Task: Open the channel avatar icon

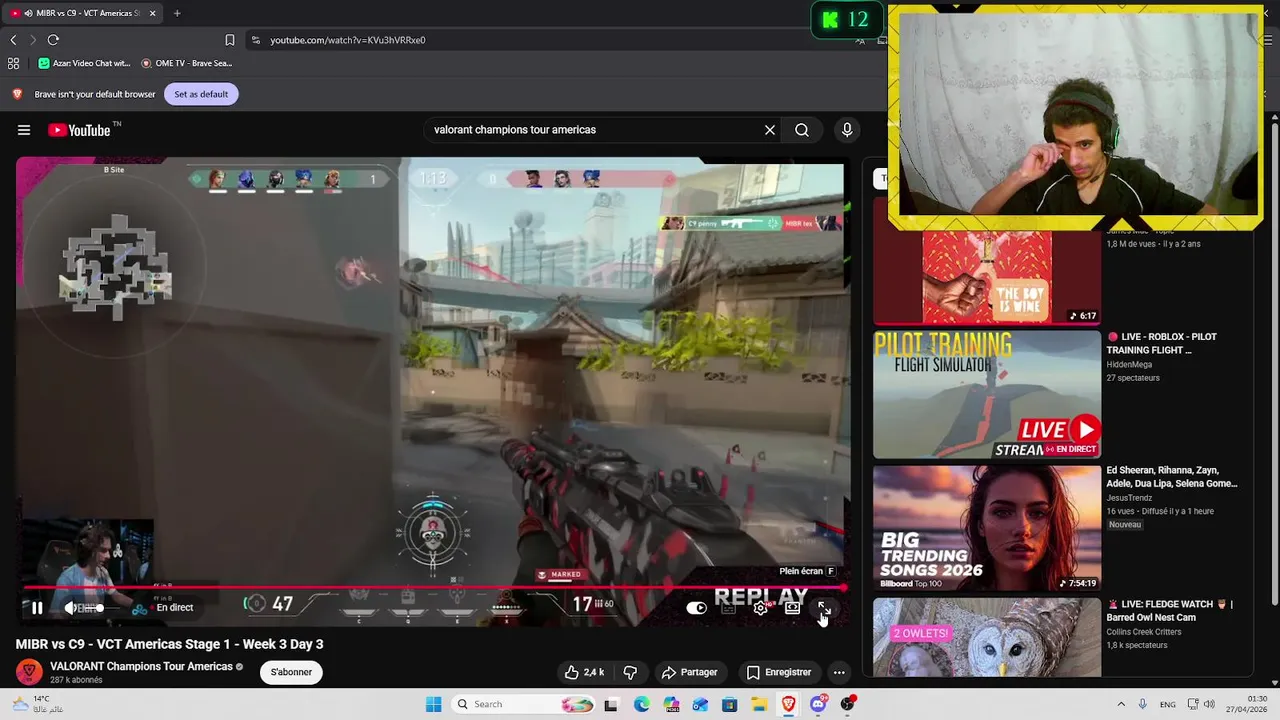Action: pos(29,672)
